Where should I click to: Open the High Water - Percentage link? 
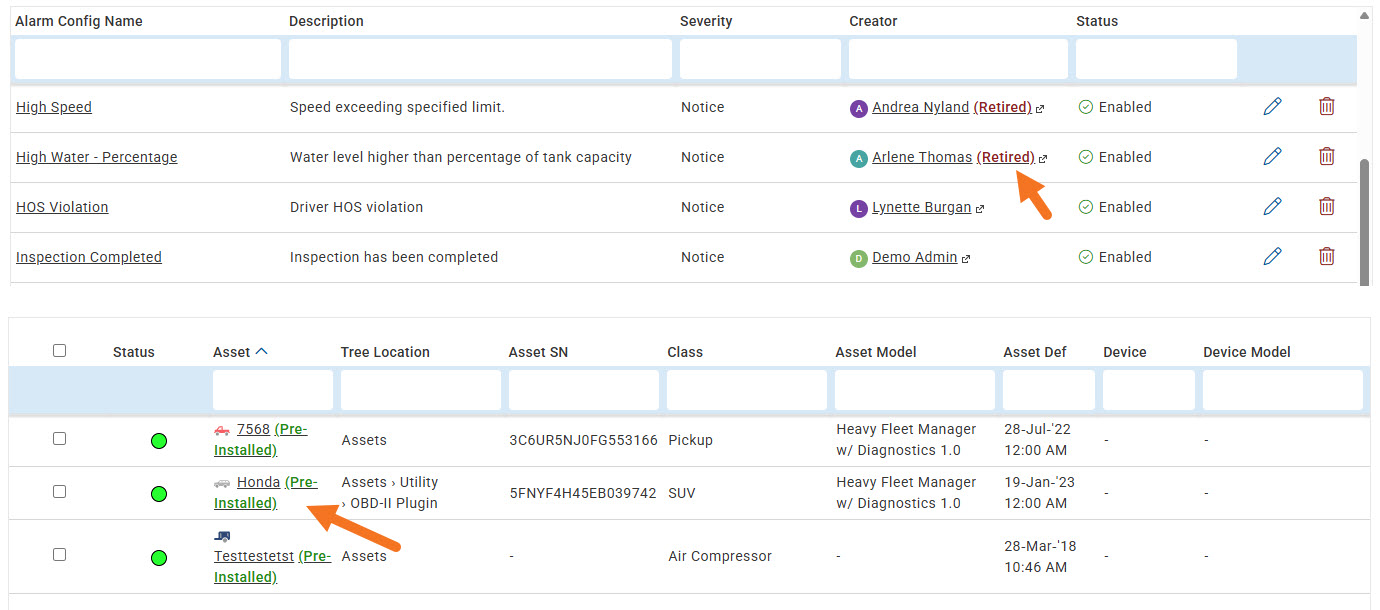97,157
